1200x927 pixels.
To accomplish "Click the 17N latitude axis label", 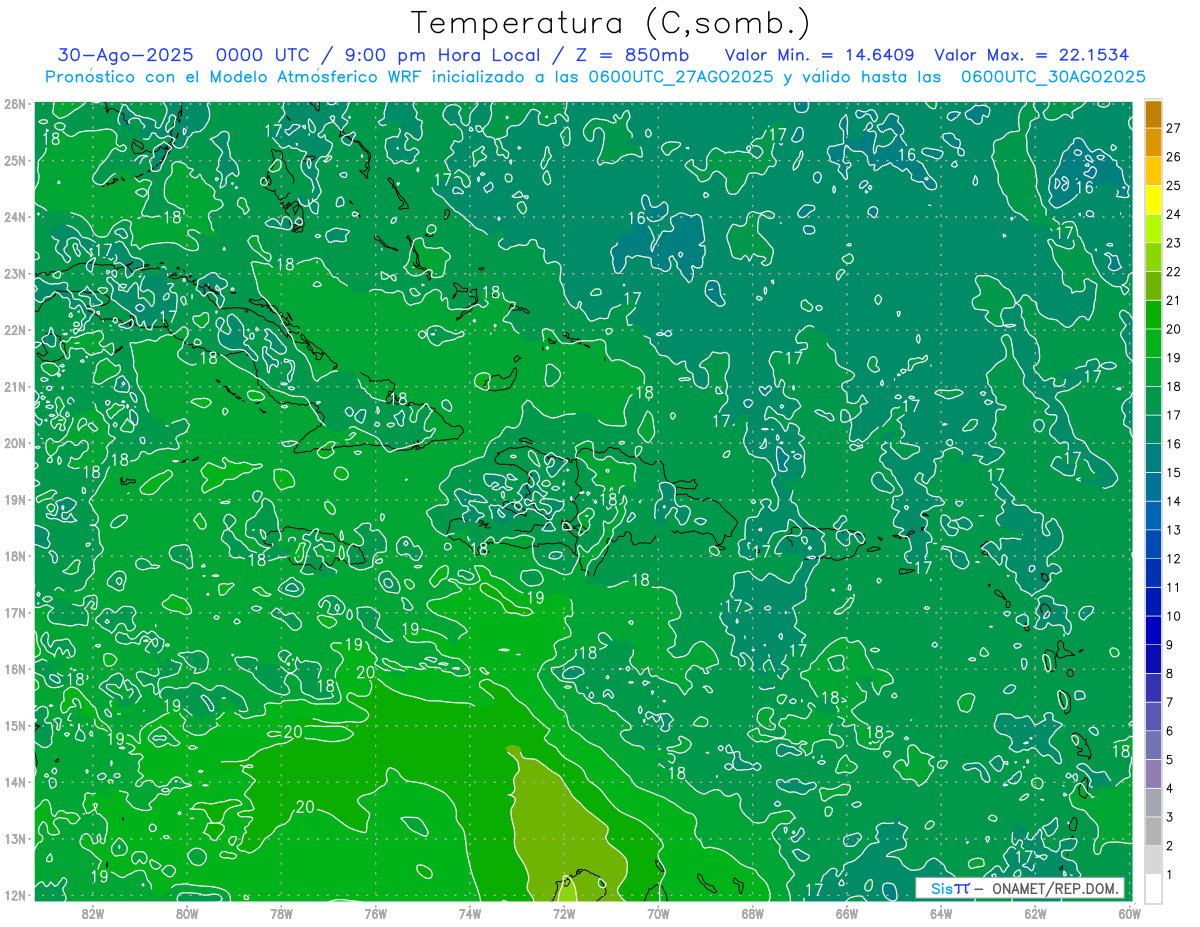I will [x=14, y=612].
